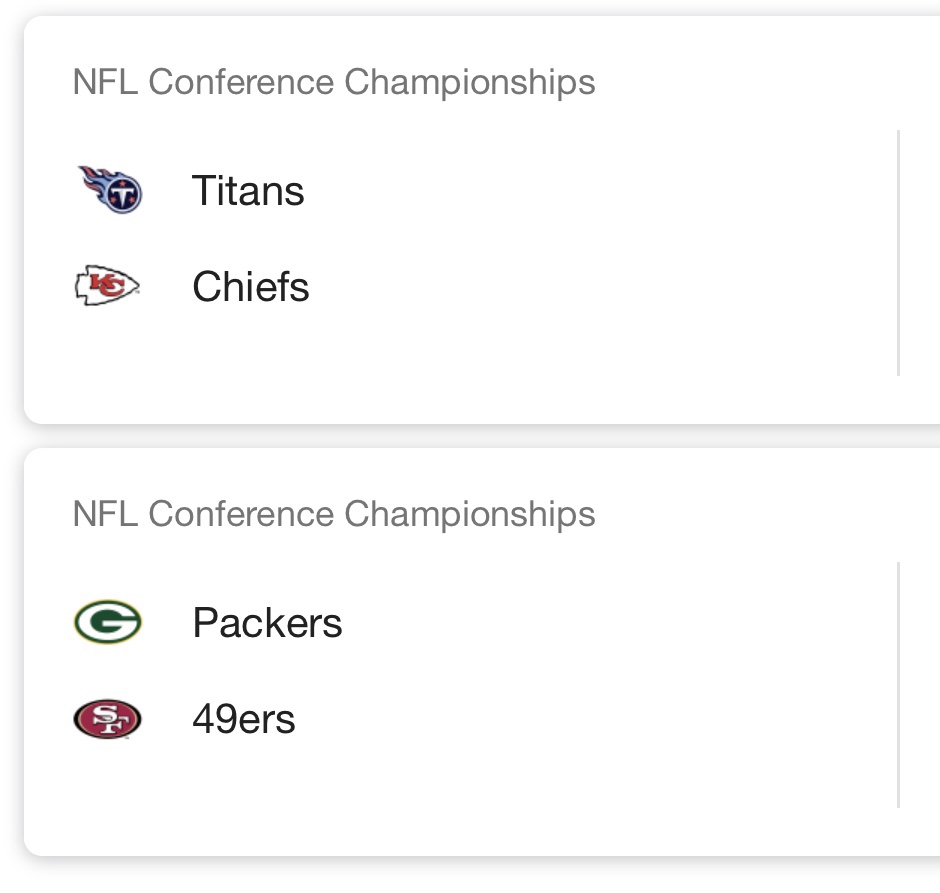Select the 49ers team name

coord(244,719)
